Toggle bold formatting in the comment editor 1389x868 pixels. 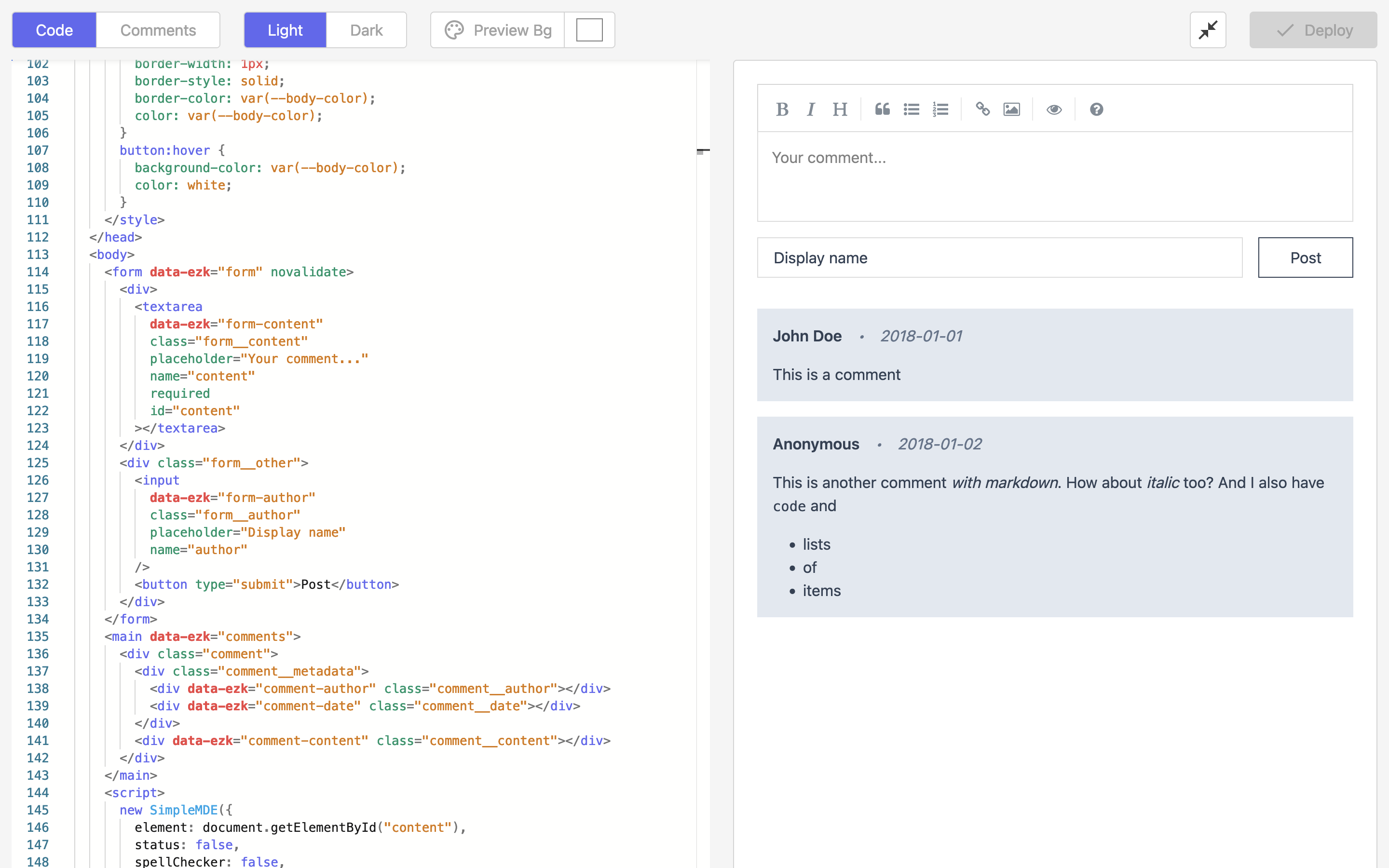coord(782,108)
